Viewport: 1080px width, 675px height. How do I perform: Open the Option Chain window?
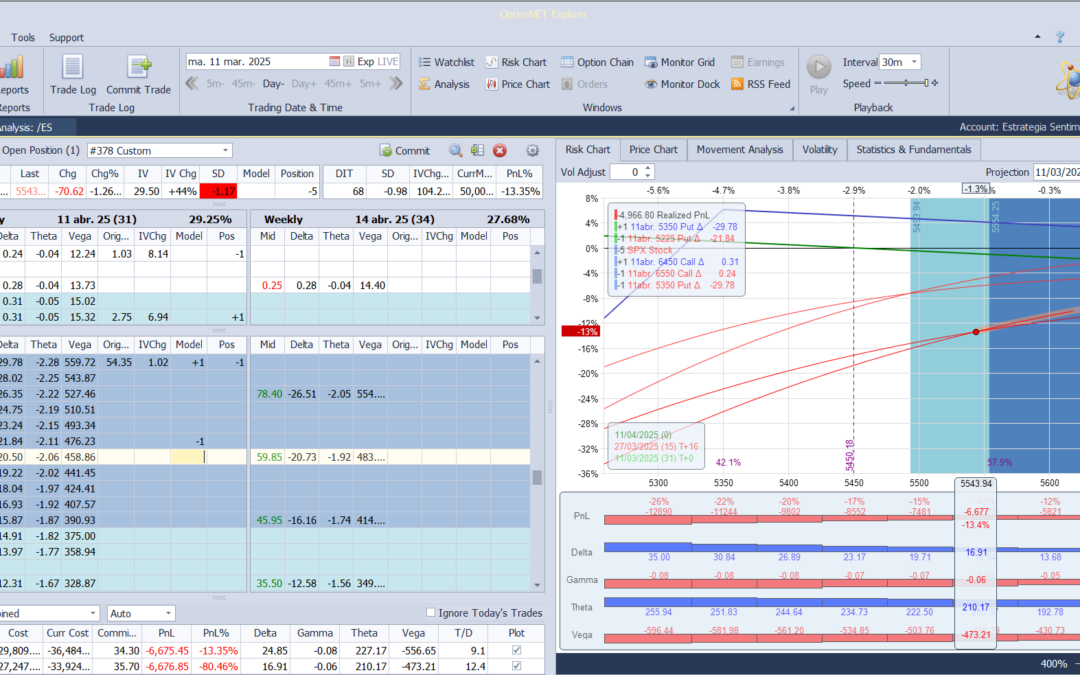pos(597,62)
